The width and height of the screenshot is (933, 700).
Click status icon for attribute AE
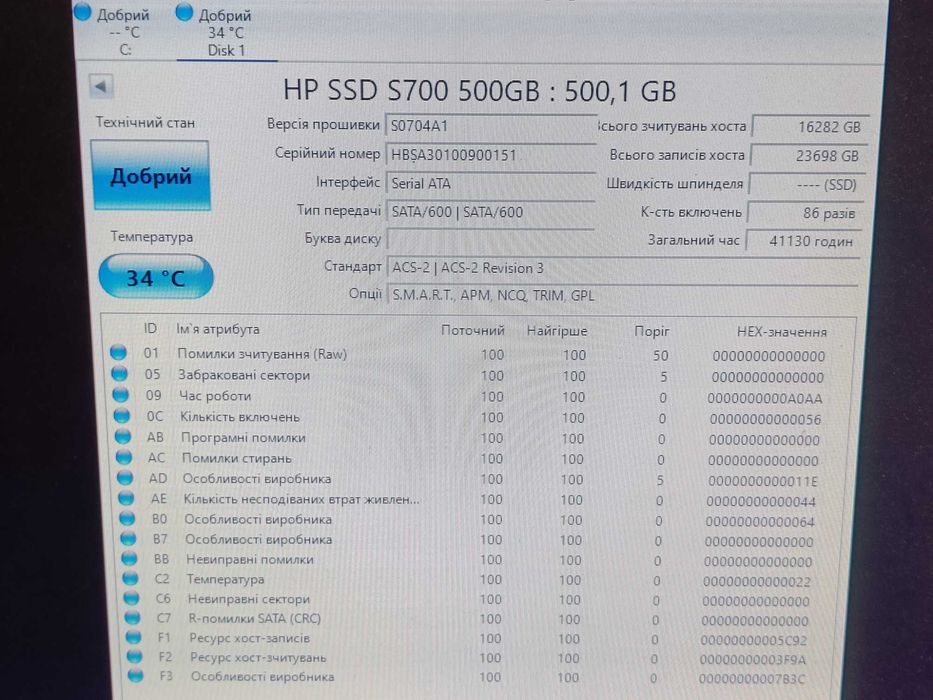click(x=126, y=498)
